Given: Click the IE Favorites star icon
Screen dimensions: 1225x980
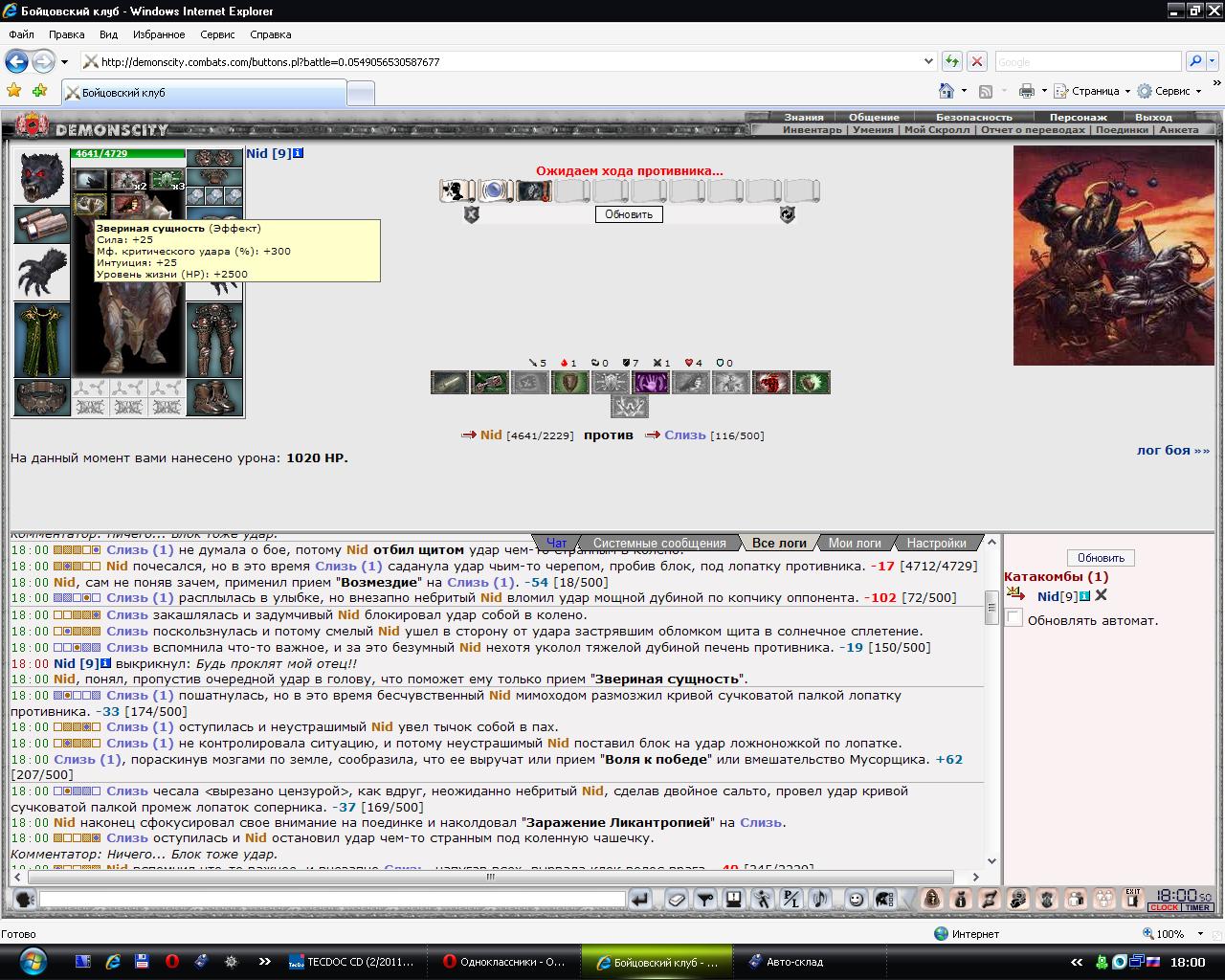Looking at the screenshot, I should [x=14, y=91].
